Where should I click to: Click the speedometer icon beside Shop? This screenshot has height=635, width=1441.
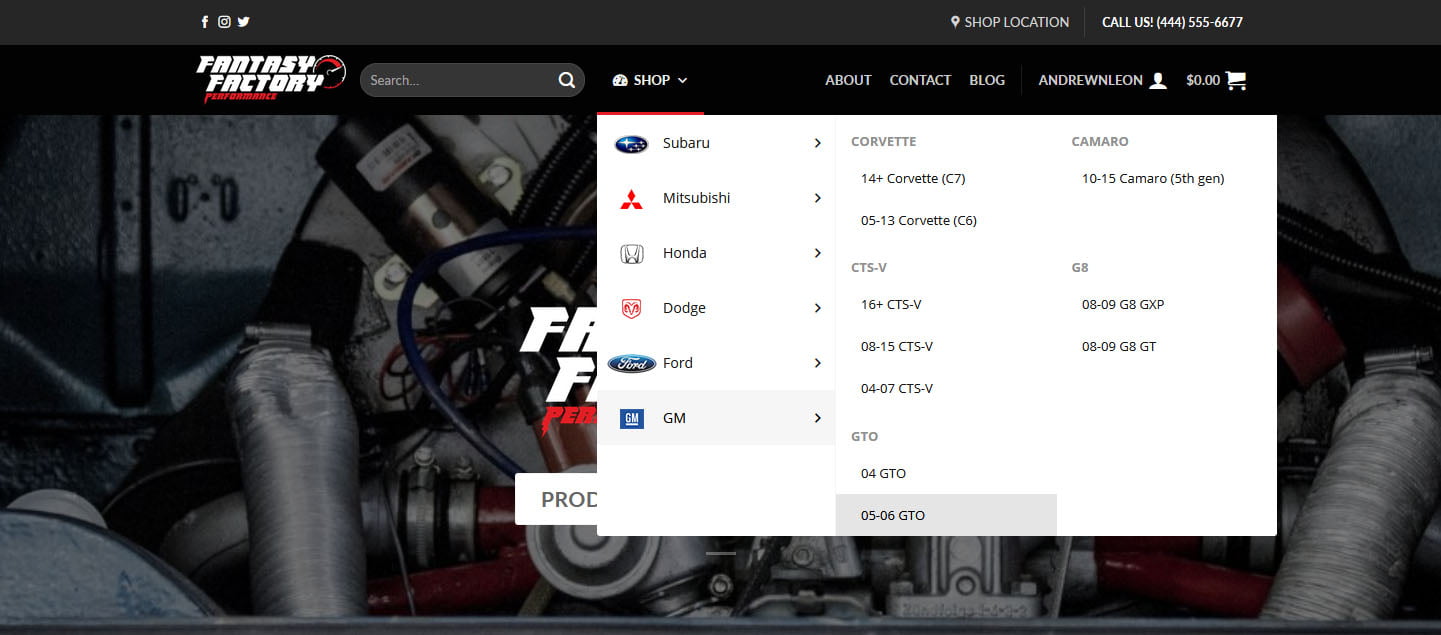tap(620, 80)
